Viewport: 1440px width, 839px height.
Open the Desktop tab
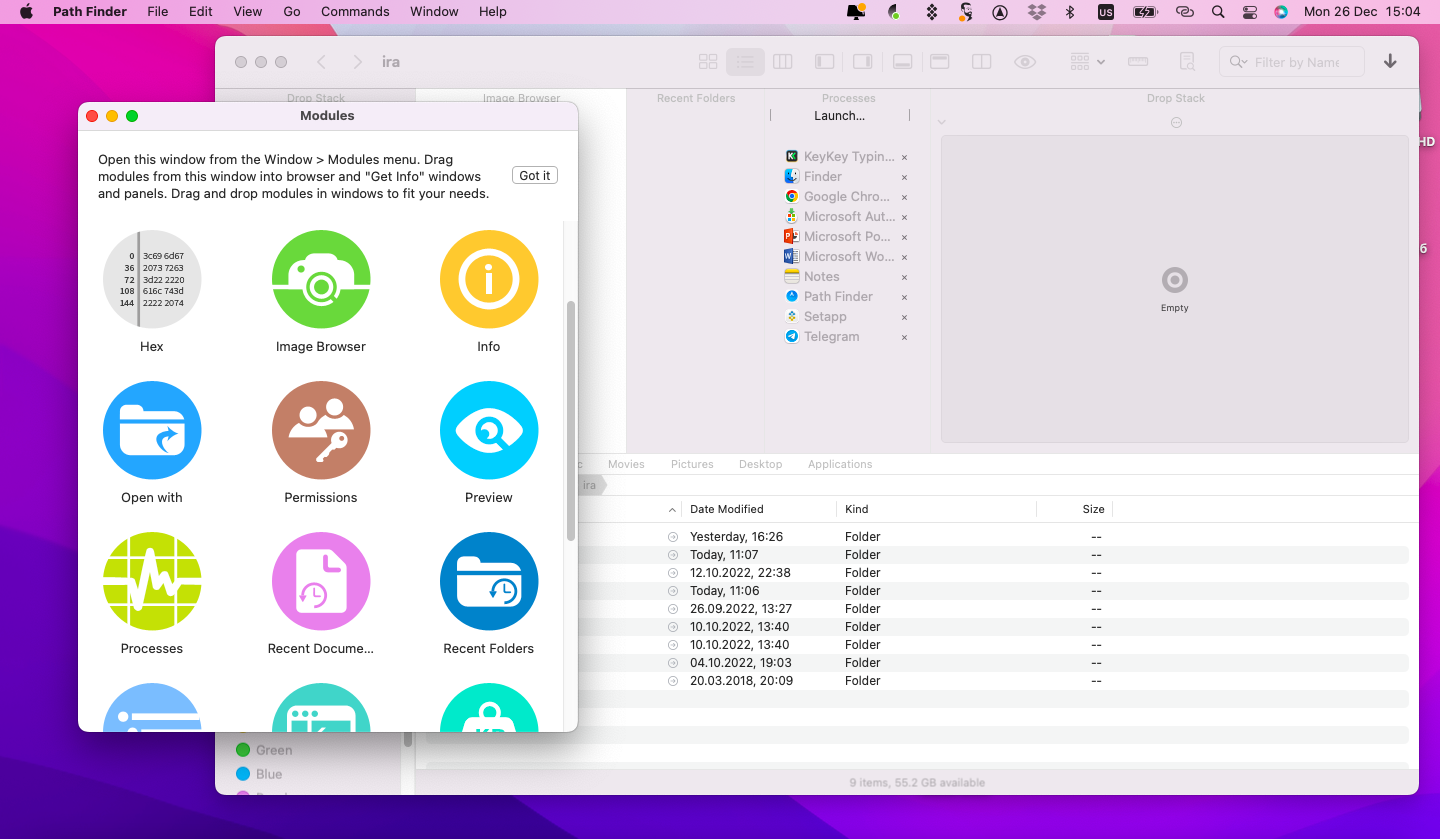pos(760,464)
